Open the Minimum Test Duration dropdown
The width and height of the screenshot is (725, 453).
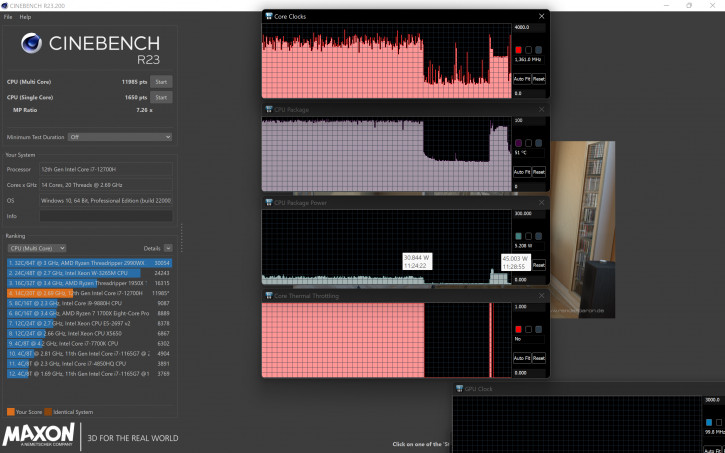tap(120, 137)
